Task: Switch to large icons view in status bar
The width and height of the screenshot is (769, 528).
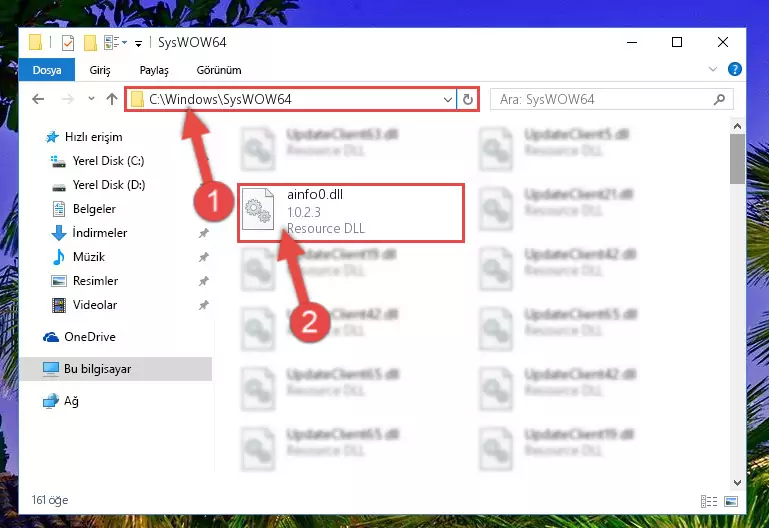Action: click(x=731, y=501)
